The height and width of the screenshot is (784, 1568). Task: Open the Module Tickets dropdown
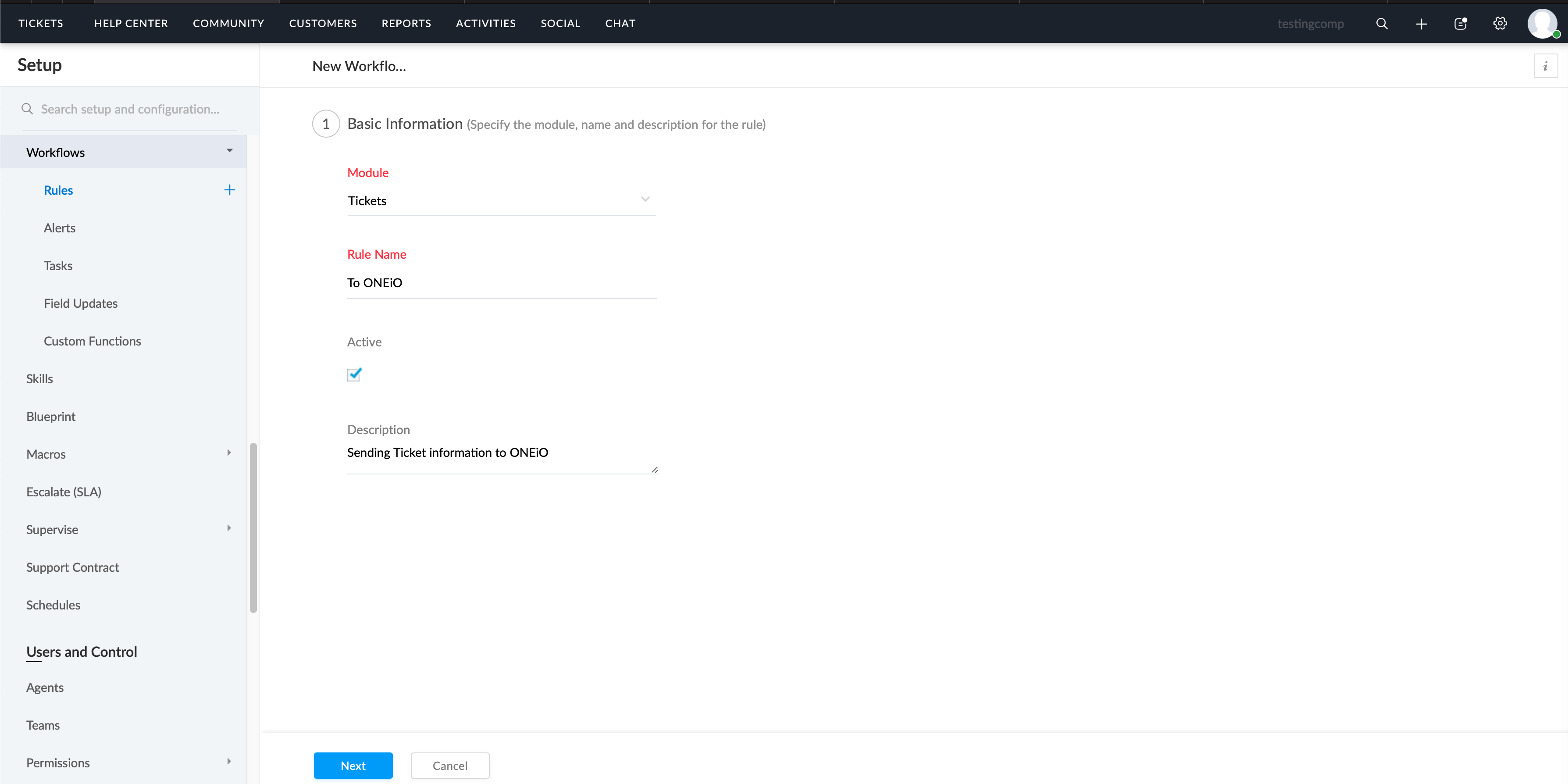[x=501, y=200]
